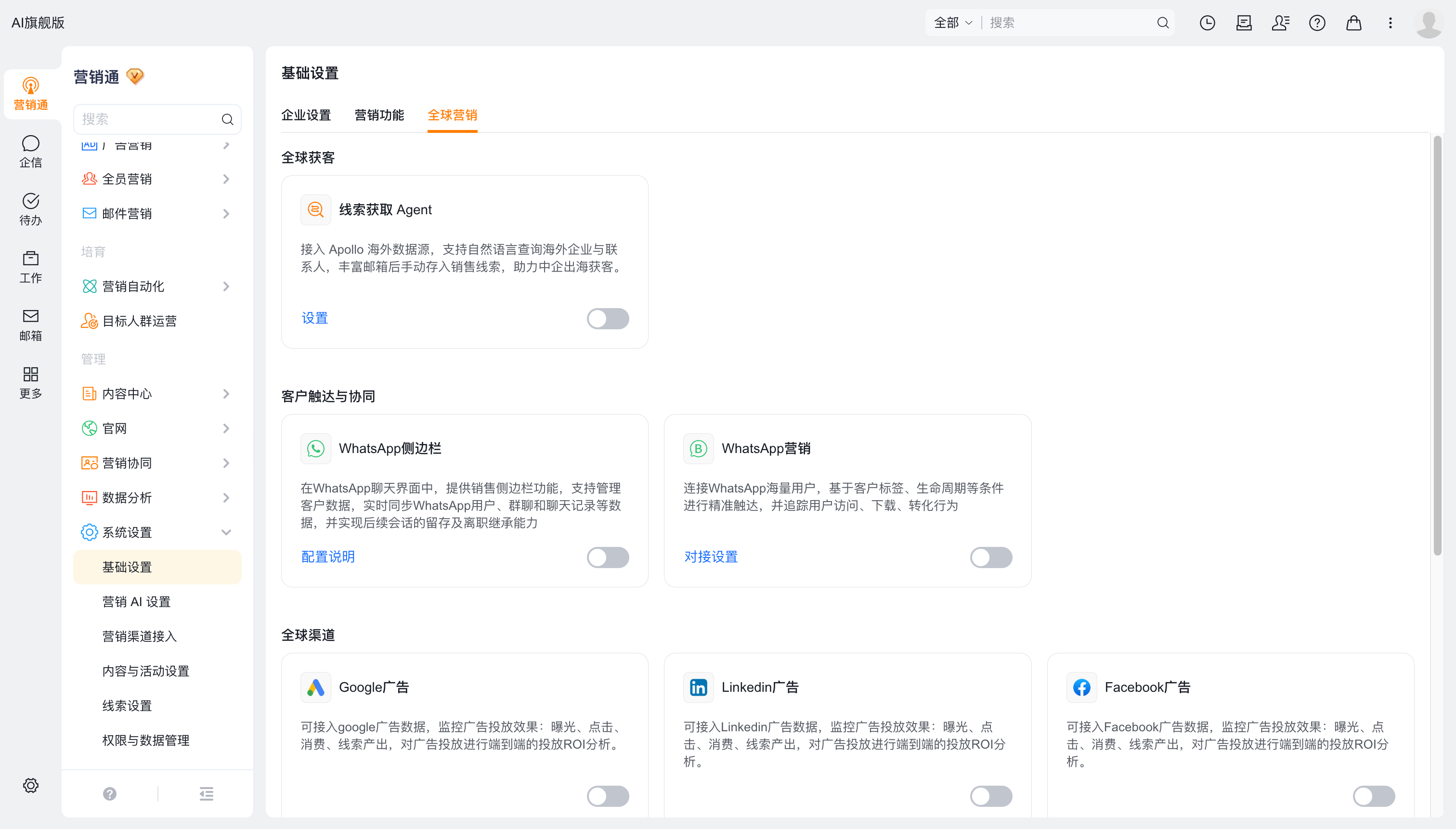Image resolution: width=1456 pixels, height=829 pixels.
Task: Click the page vertical scrollbar
Action: point(1437,345)
